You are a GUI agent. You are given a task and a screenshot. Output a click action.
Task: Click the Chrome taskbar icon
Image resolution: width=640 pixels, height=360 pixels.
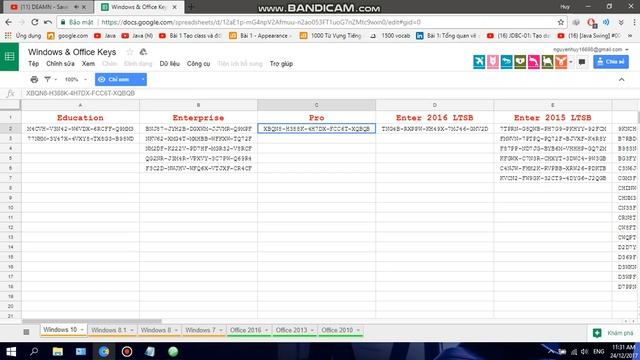(x=104, y=351)
